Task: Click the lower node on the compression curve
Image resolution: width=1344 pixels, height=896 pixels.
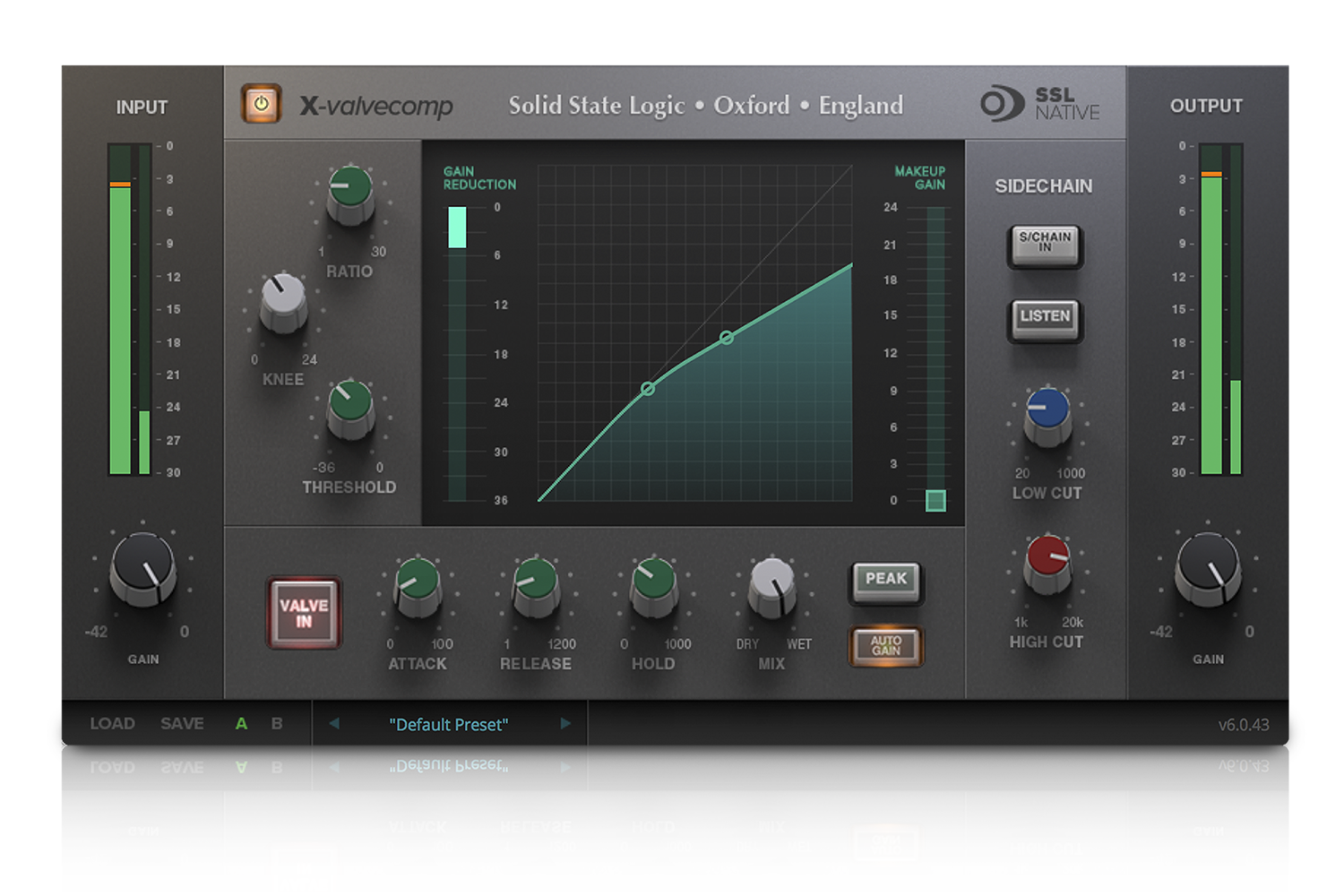Action: (646, 387)
